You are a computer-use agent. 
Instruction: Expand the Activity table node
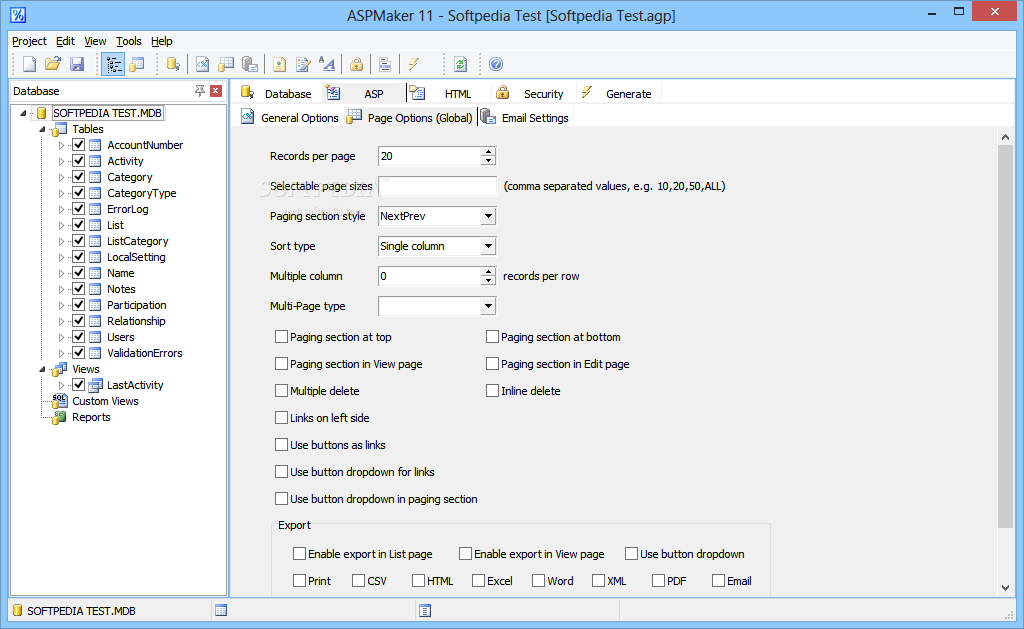[x=61, y=161]
